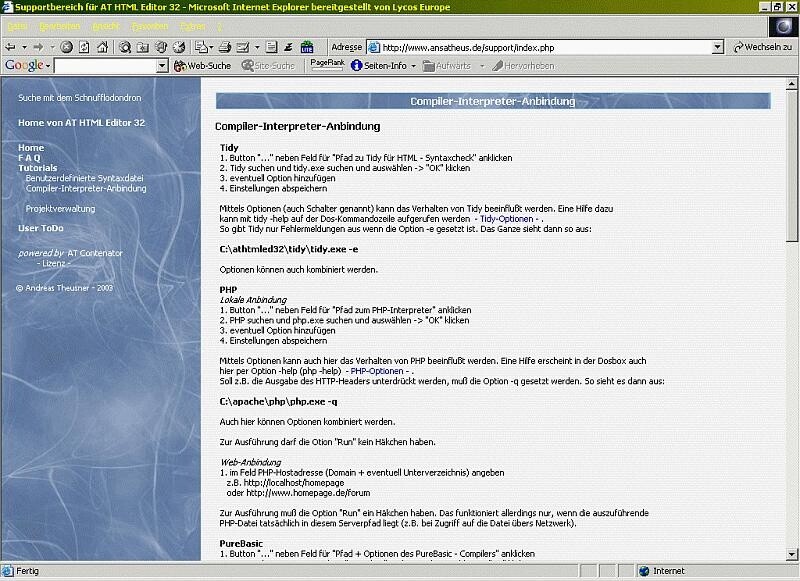Open the Search pane with the magnifier icon
The height and width of the screenshot is (581, 800).
(125, 47)
